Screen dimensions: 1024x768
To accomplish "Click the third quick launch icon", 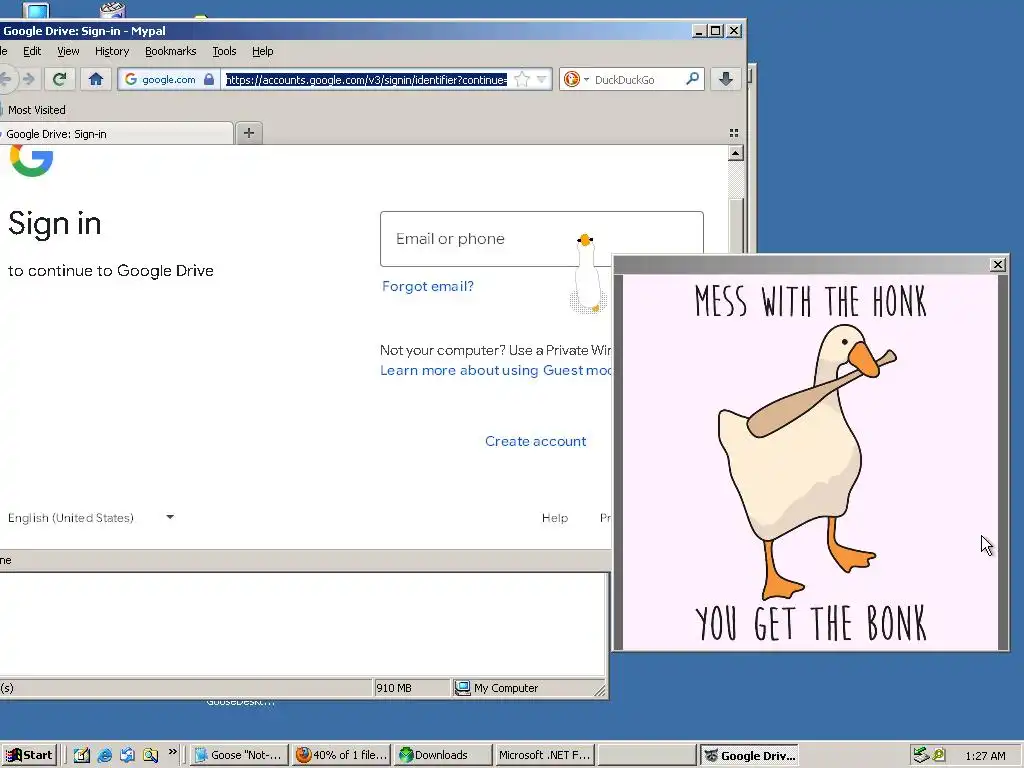I will click(127, 755).
